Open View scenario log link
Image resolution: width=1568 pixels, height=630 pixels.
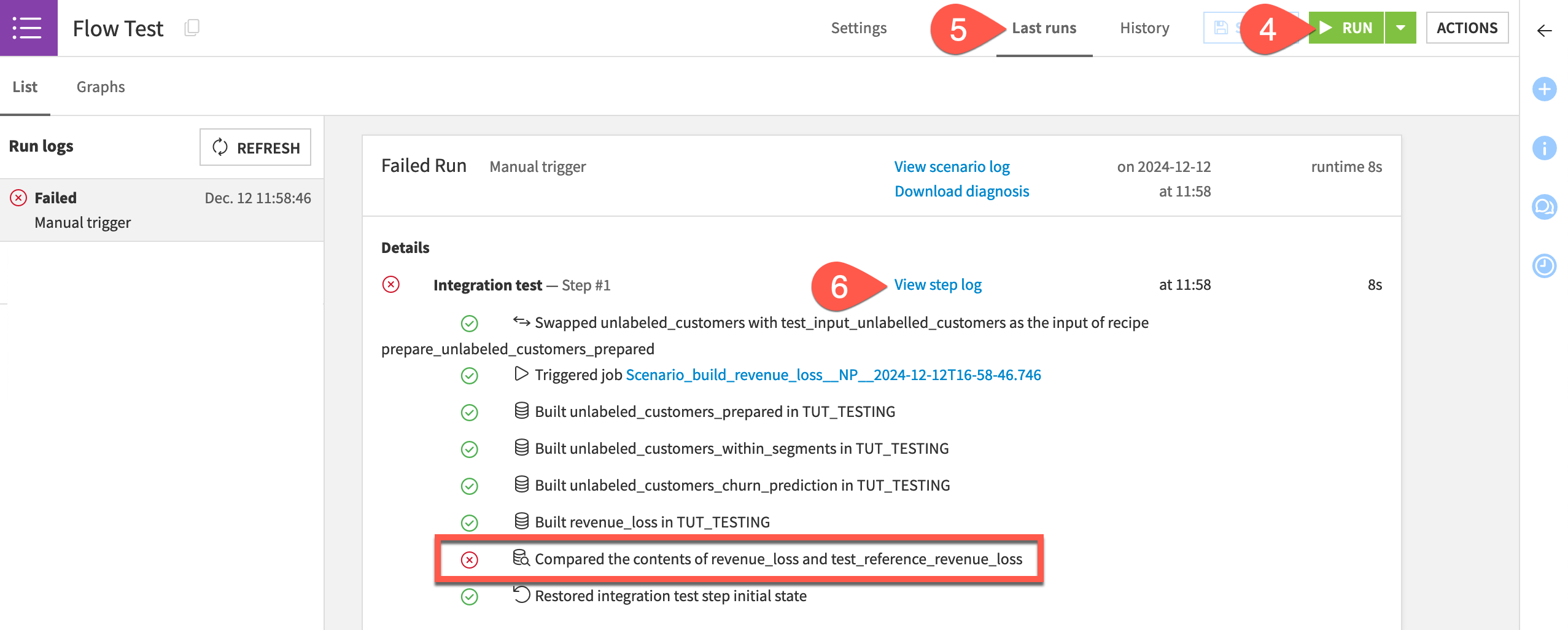[x=952, y=167]
